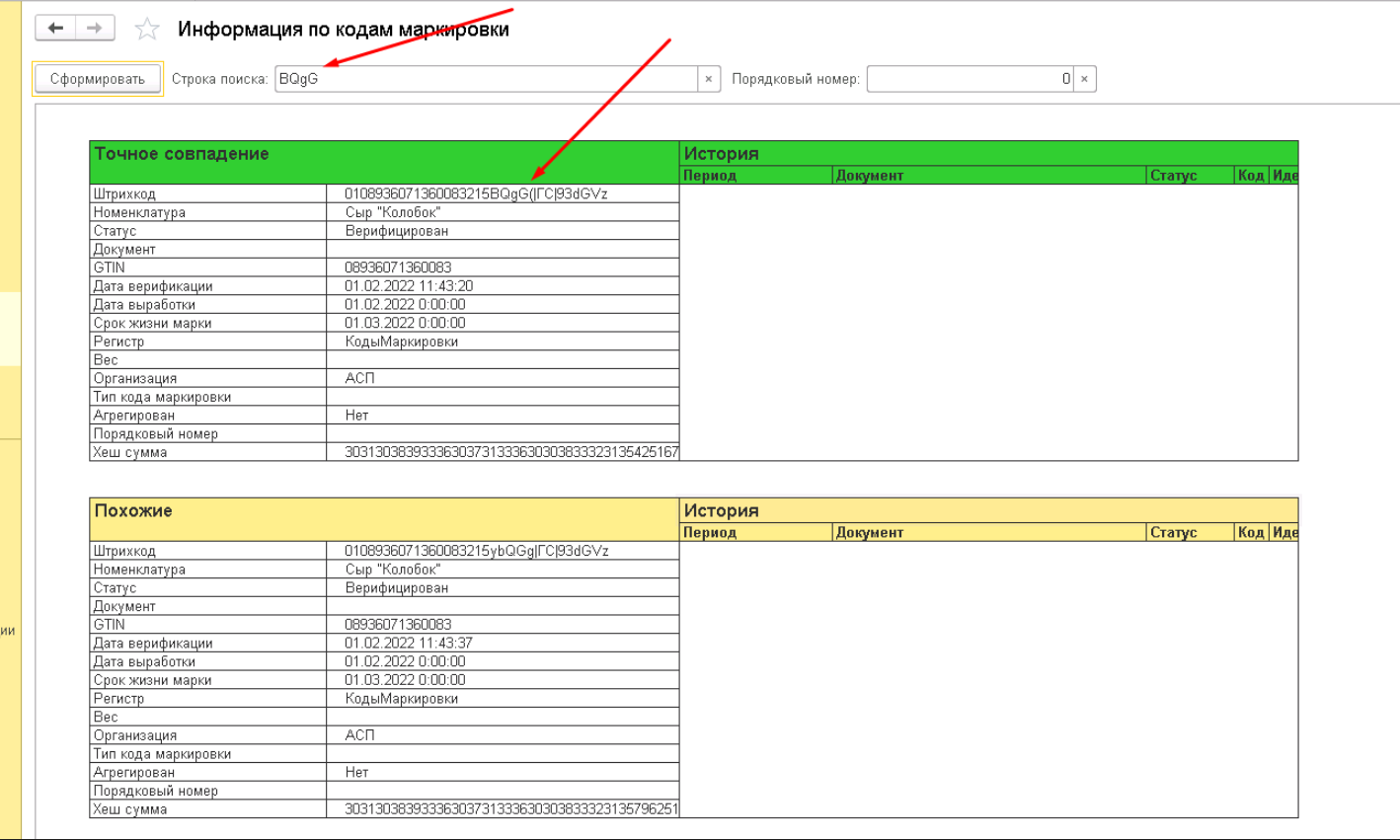The width and height of the screenshot is (1400, 840).
Task: Add this report to favorites with the star
Action: pyautogui.click(x=147, y=30)
